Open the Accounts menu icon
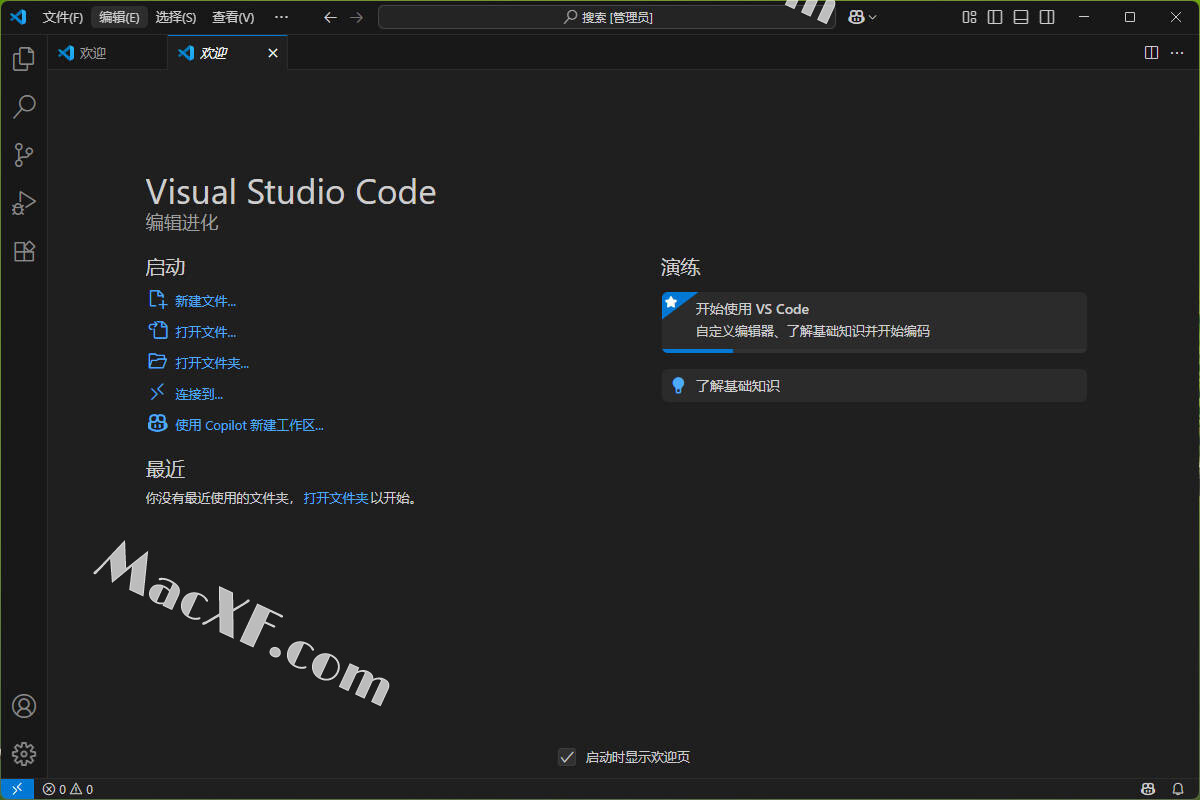 [24, 706]
